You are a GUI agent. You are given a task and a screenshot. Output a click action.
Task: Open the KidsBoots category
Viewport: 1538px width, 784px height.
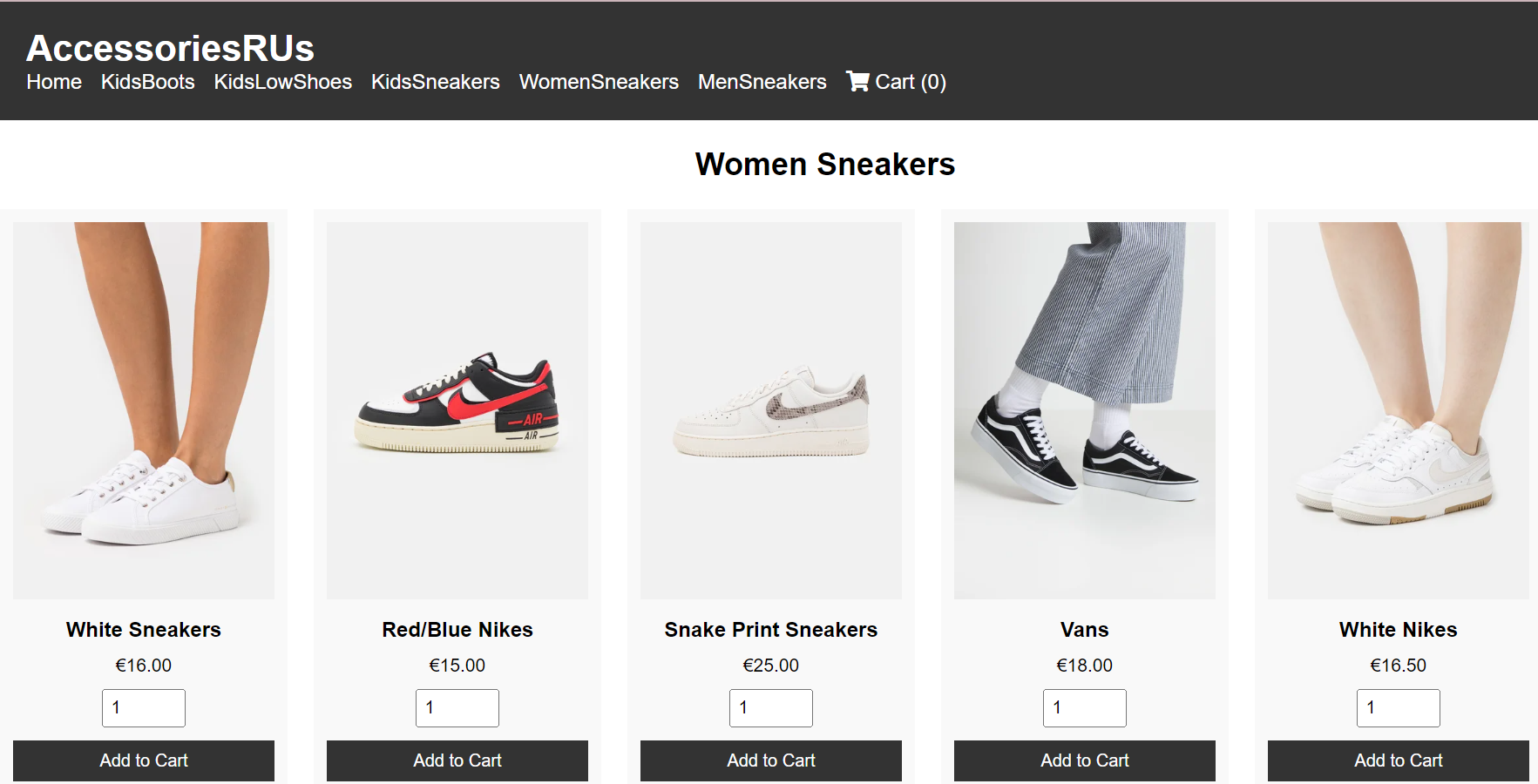tap(147, 82)
